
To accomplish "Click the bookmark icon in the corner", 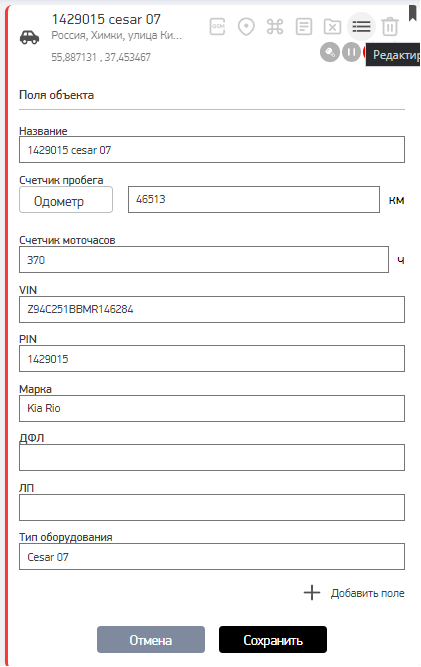I will (412, 13).
